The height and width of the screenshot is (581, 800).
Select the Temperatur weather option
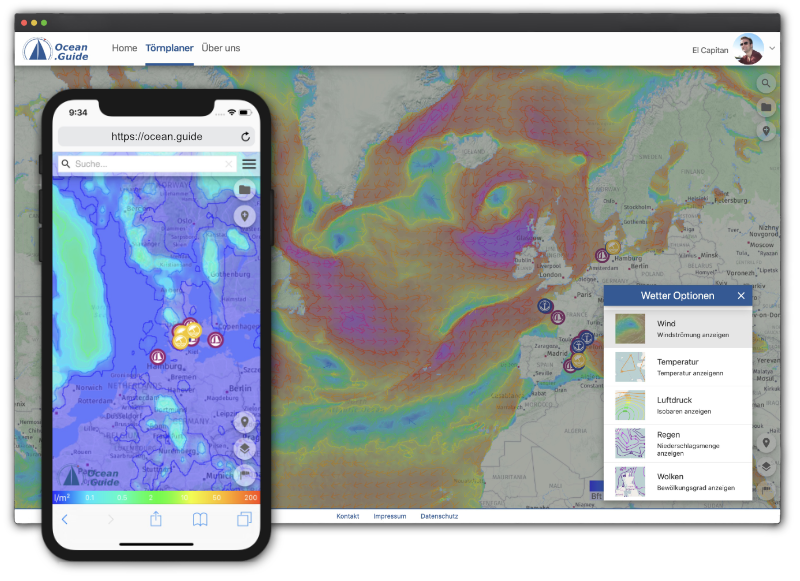[x=678, y=367]
